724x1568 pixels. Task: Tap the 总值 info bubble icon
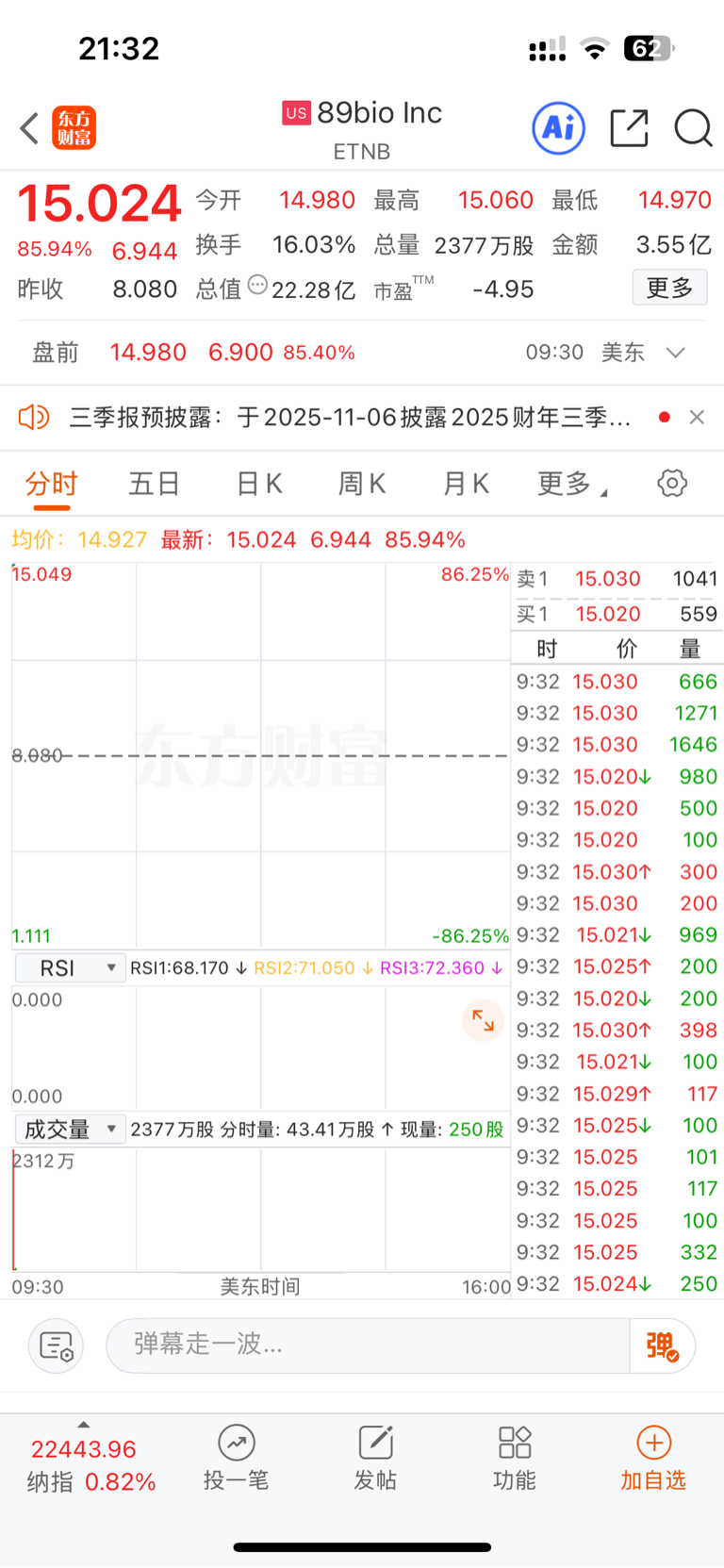click(x=257, y=285)
